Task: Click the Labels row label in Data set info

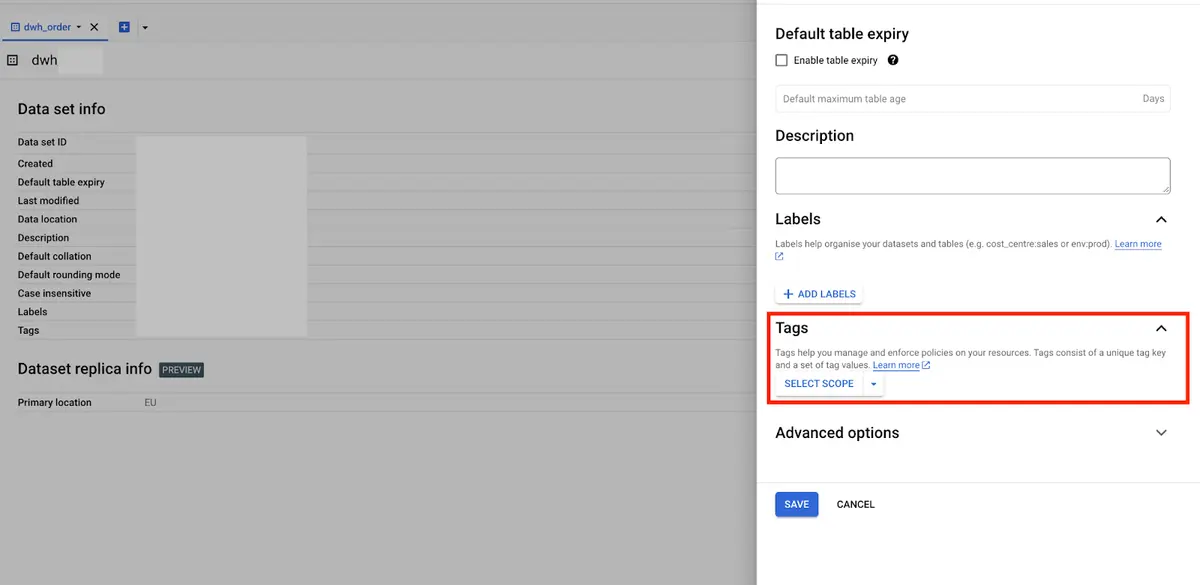Action: tap(32, 312)
